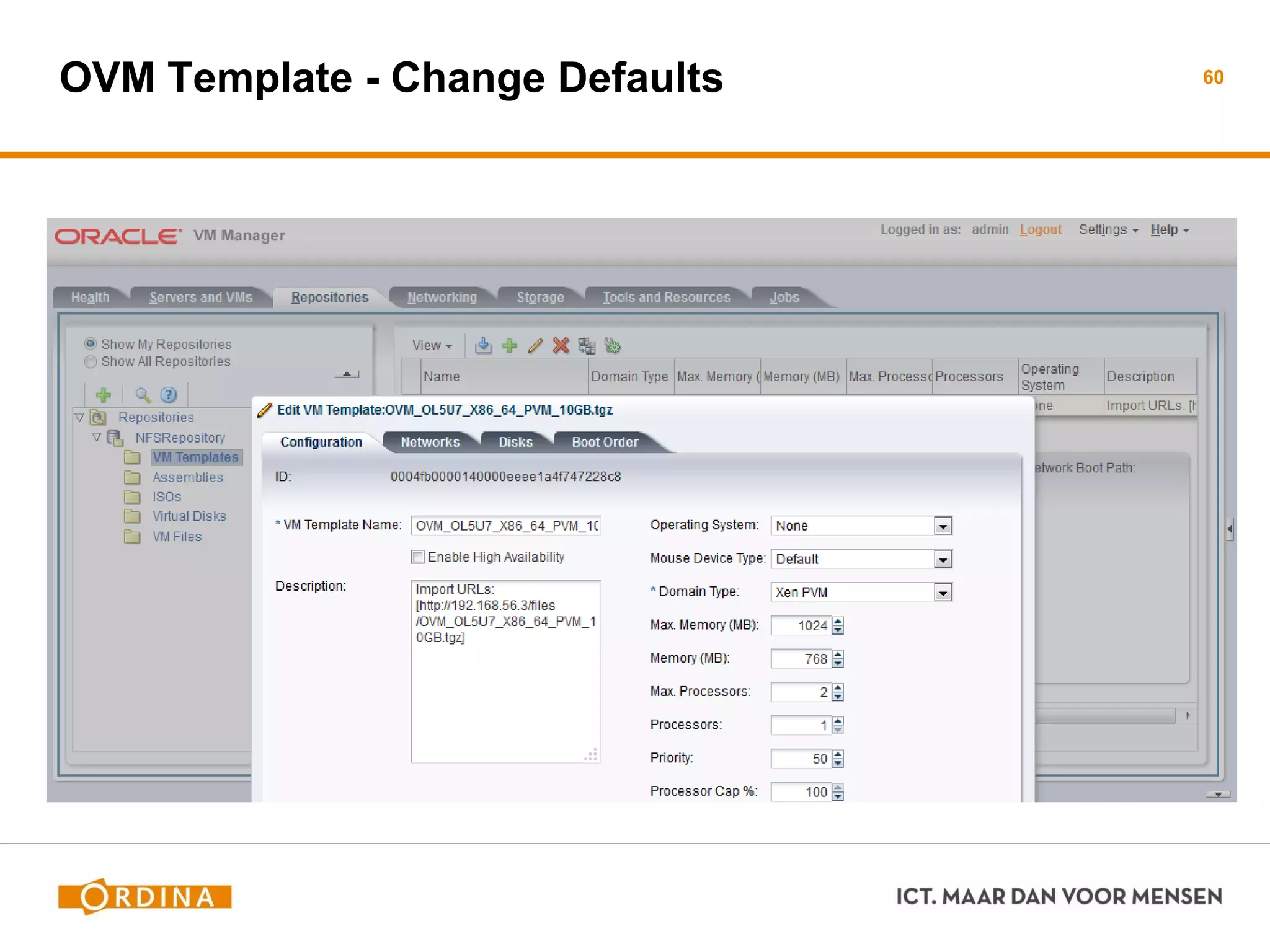The image size is (1270, 952).
Task: Click the Import template icon in toolbar
Action: point(483,345)
